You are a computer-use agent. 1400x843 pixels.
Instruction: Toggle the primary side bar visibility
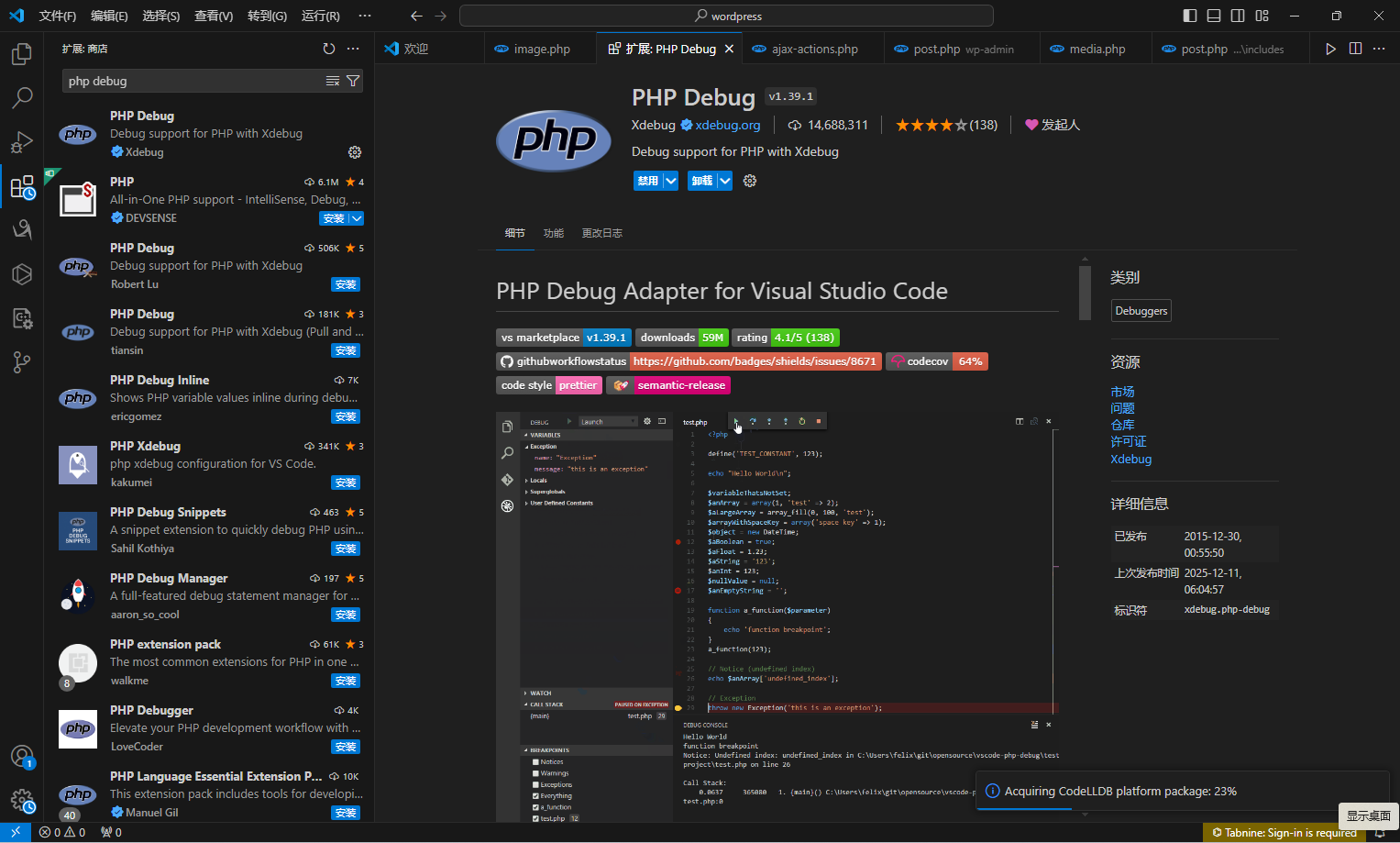[1190, 16]
